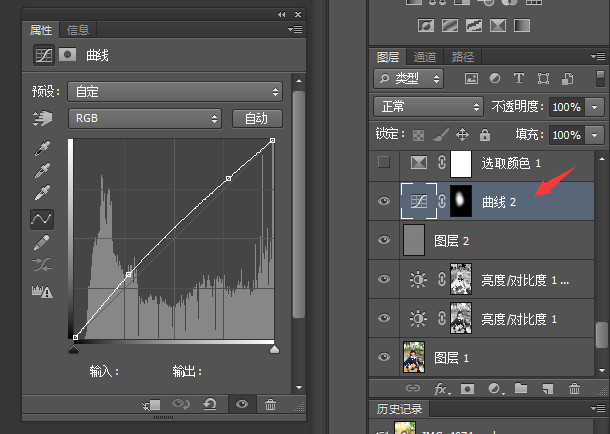Delete the adjustment with the Properties trash icon
This screenshot has width=610, height=434.
pos(271,404)
